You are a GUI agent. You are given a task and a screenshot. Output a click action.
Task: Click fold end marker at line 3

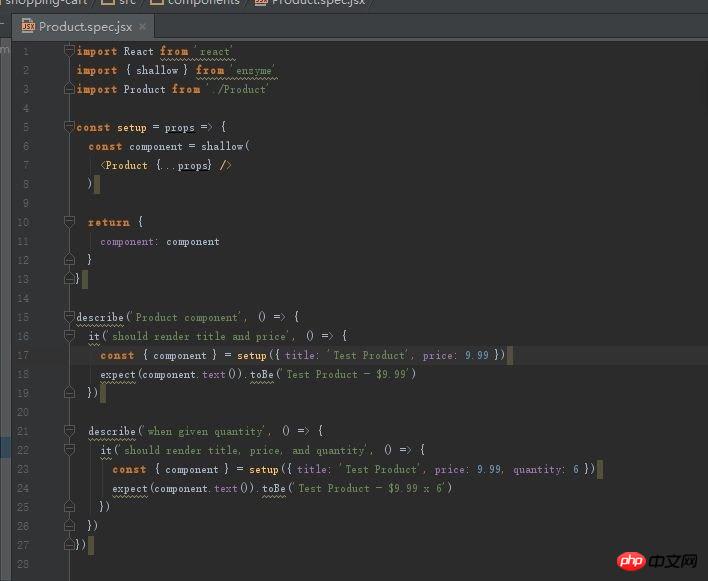tap(69, 88)
